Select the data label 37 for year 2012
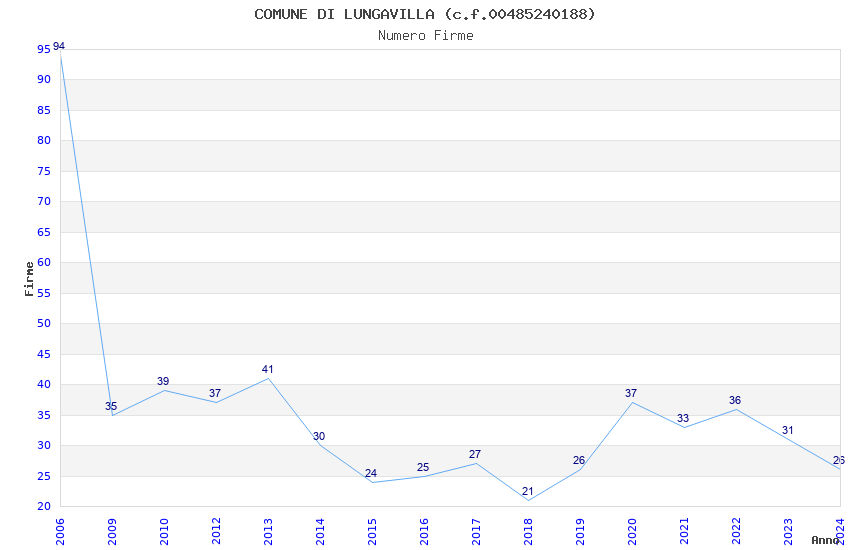Image resolution: width=850 pixels, height=550 pixels. coord(215,393)
